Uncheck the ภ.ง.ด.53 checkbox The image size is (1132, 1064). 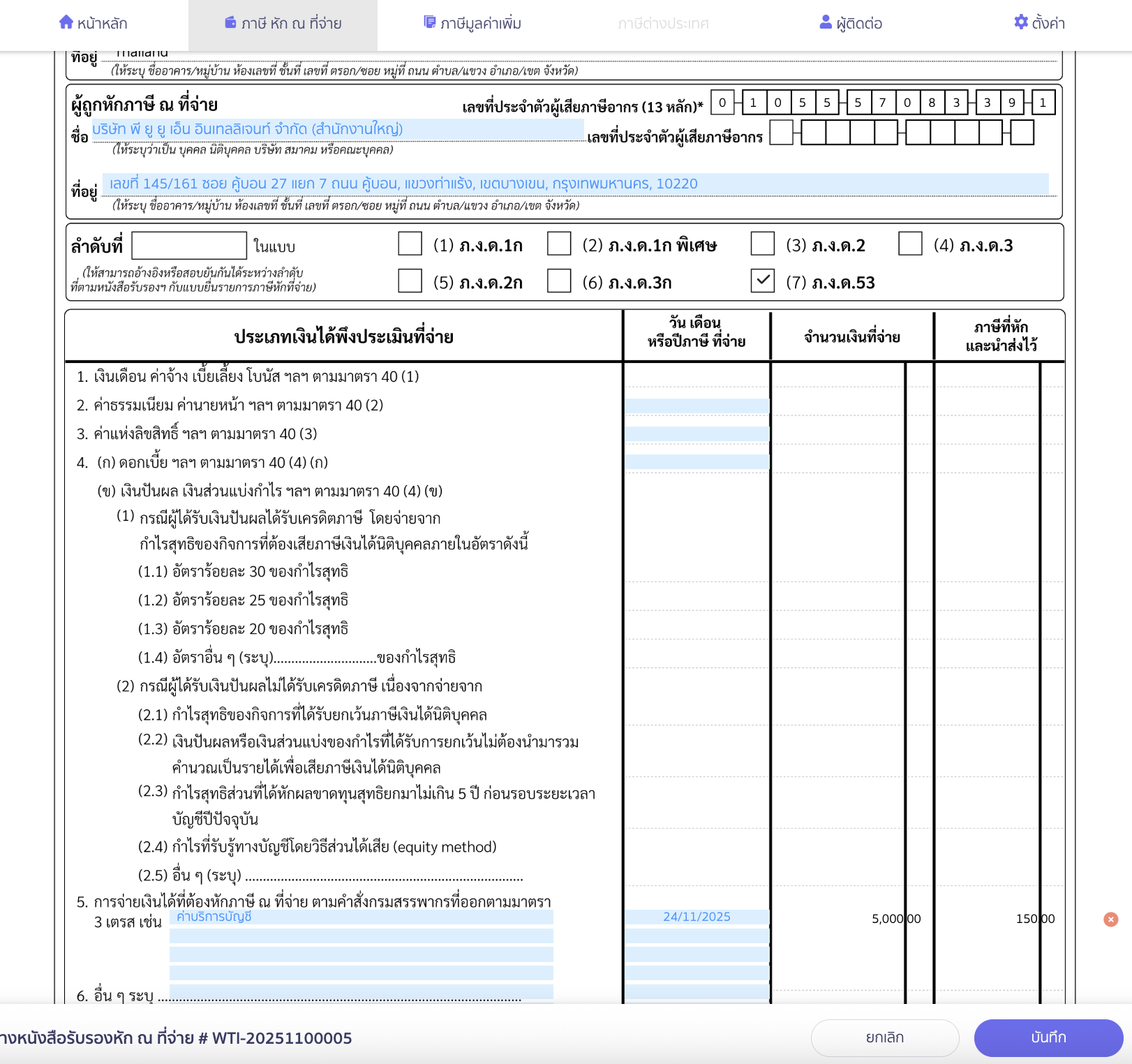click(763, 281)
